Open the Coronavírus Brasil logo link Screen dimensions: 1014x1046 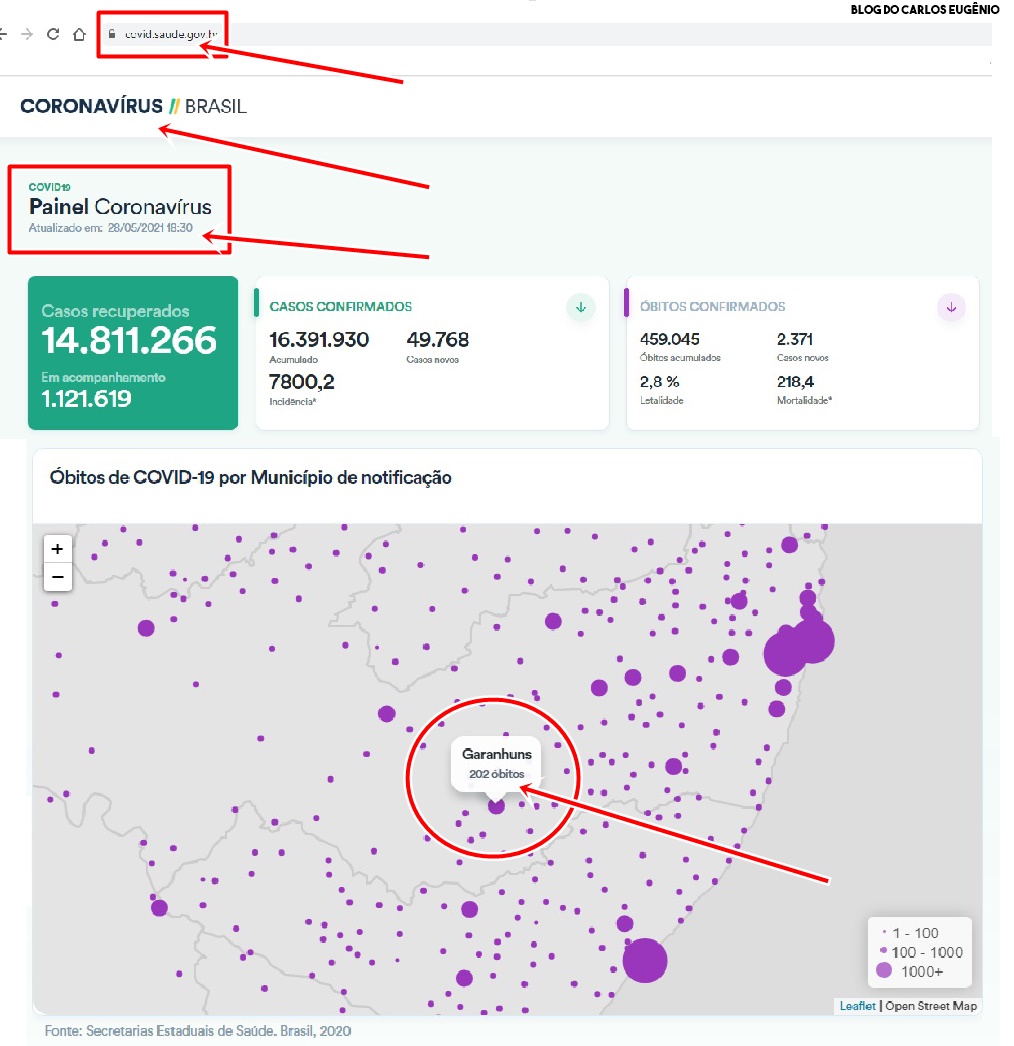133,106
